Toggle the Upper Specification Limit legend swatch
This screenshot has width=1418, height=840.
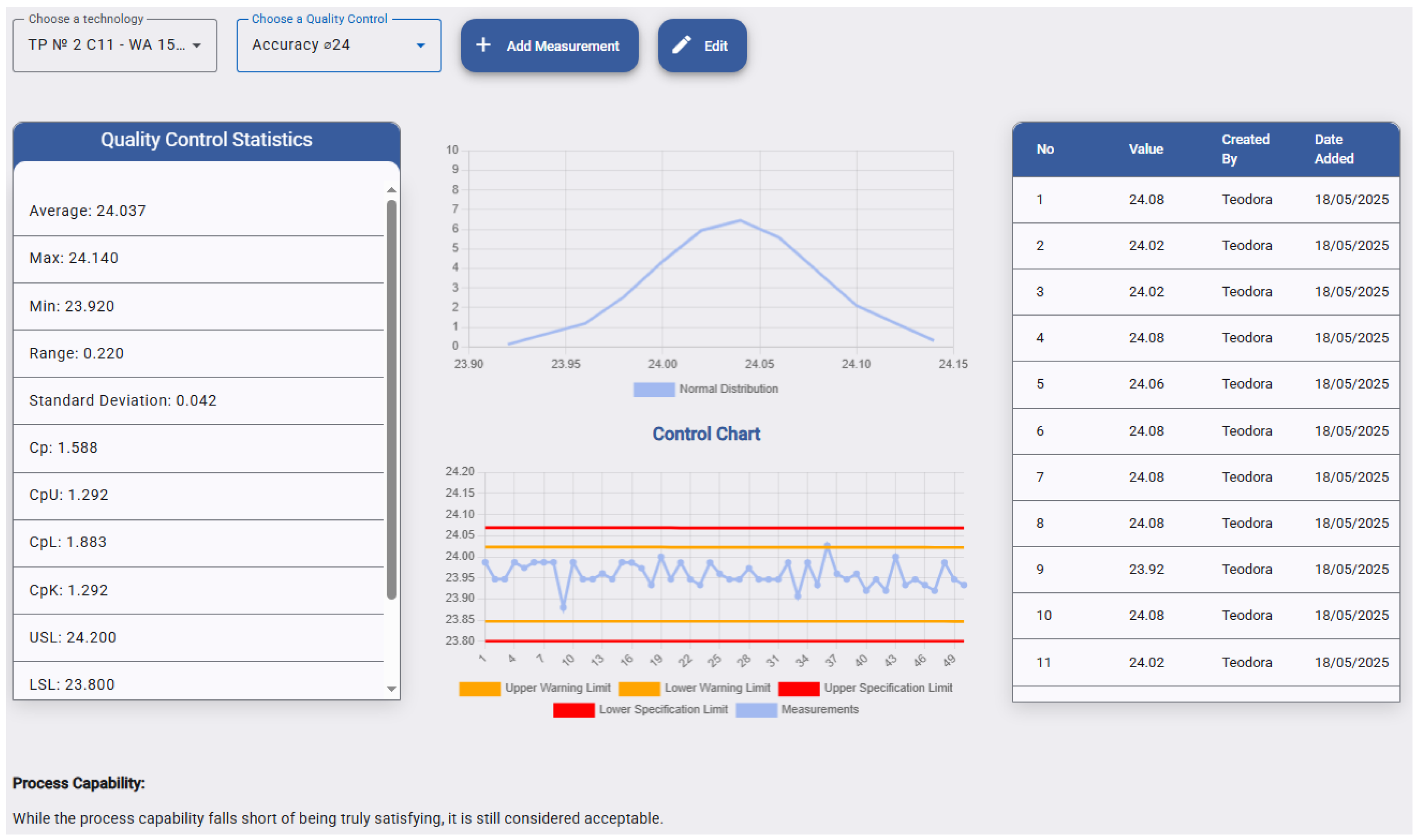(799, 688)
